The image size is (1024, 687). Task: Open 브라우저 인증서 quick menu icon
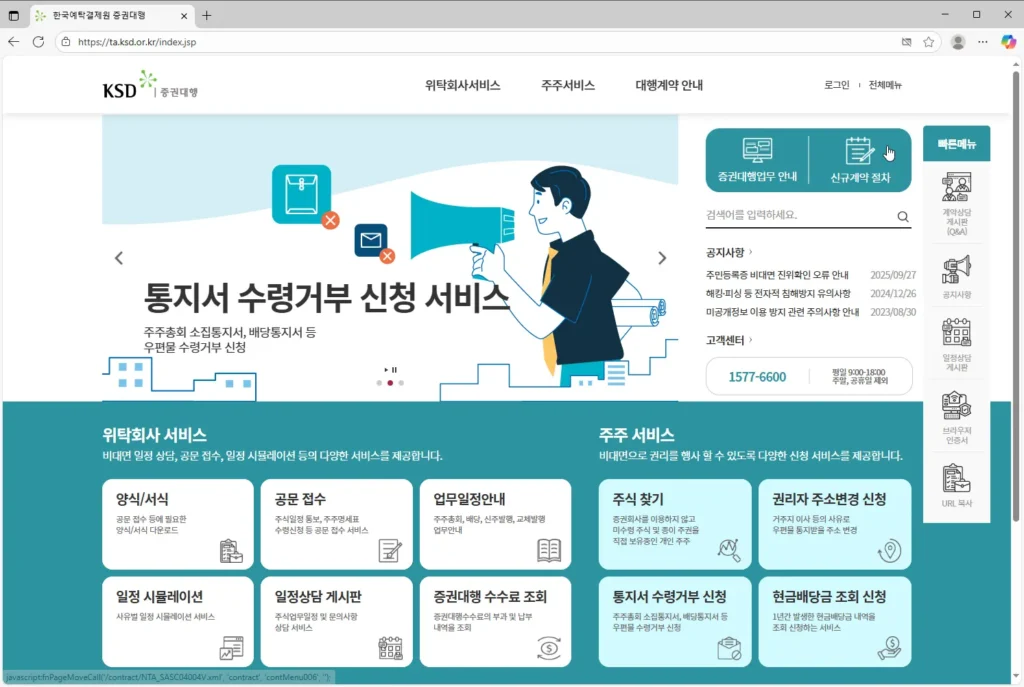coord(957,418)
